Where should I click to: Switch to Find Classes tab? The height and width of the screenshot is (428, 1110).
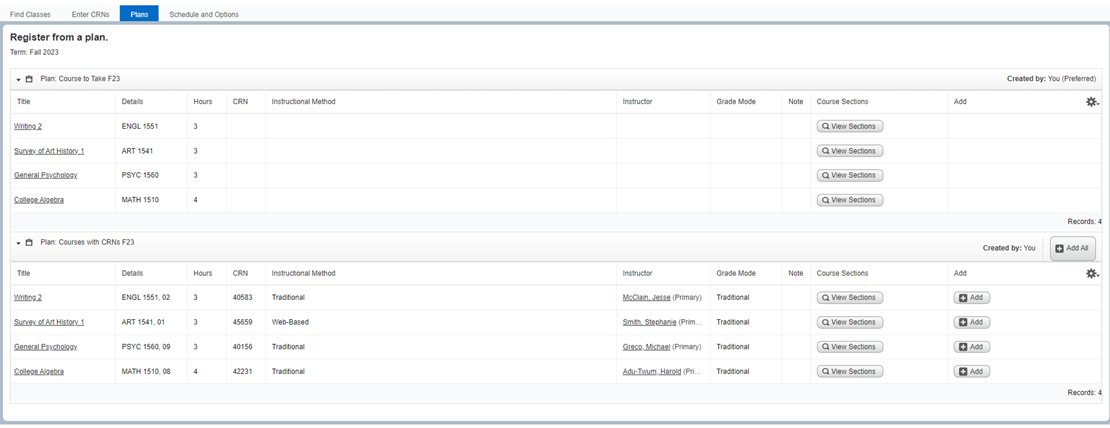(30, 14)
